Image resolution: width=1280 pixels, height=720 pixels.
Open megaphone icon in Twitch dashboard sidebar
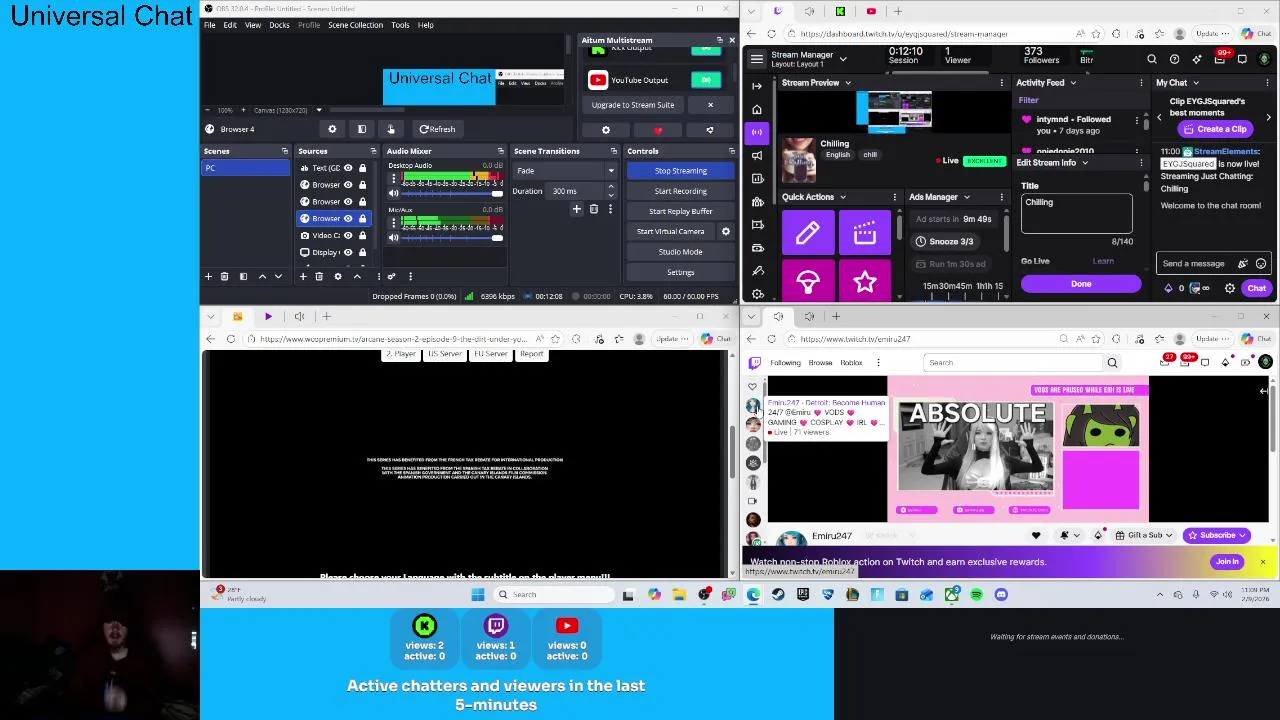click(757, 155)
